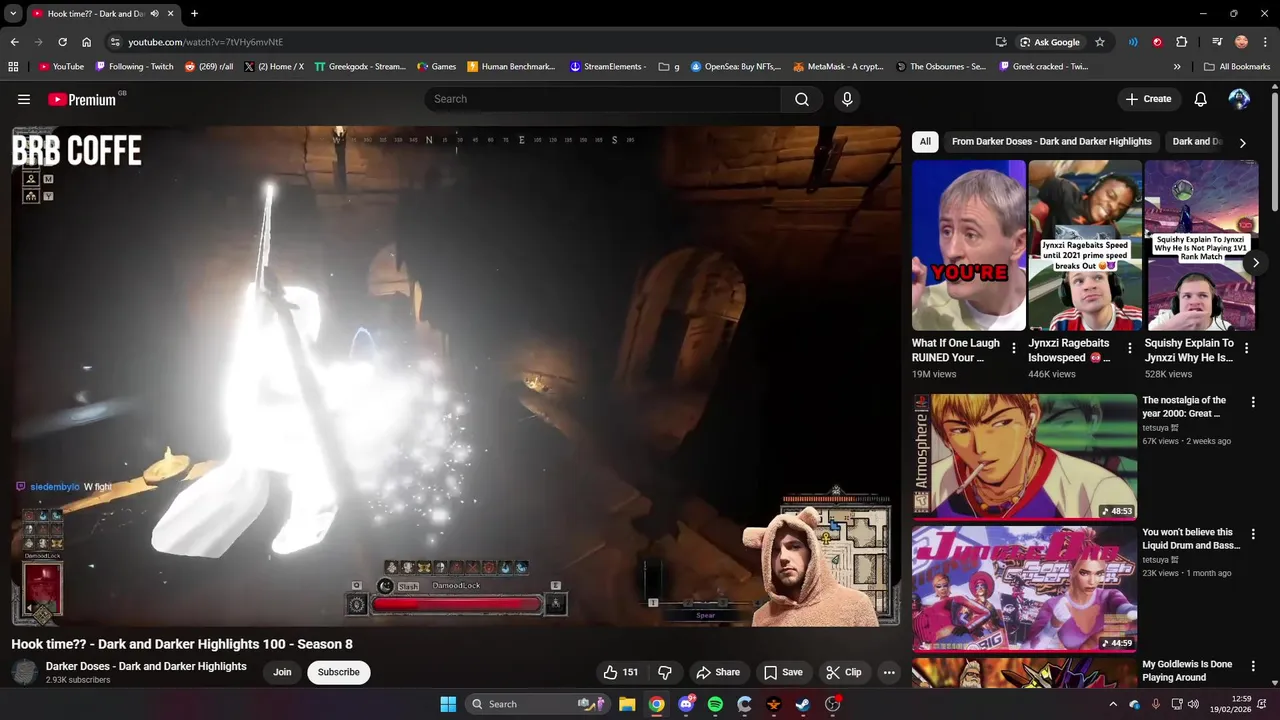Open the account avatar menu
This screenshot has height=720, width=1280.
point(1239,99)
